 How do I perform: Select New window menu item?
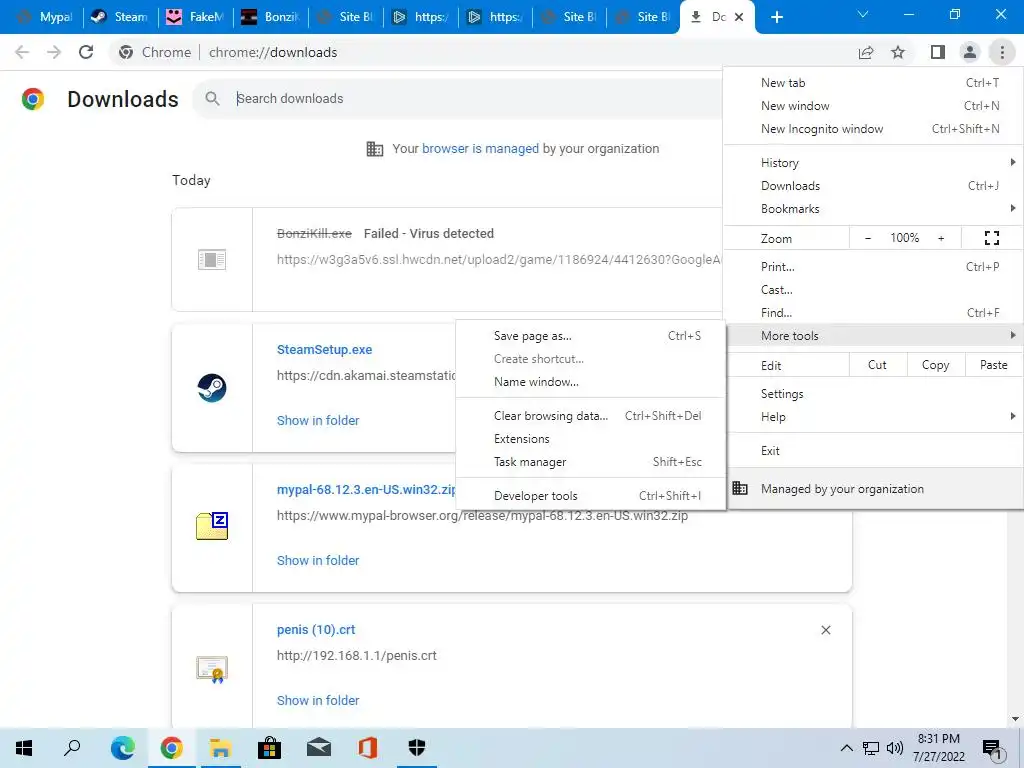(x=873, y=106)
